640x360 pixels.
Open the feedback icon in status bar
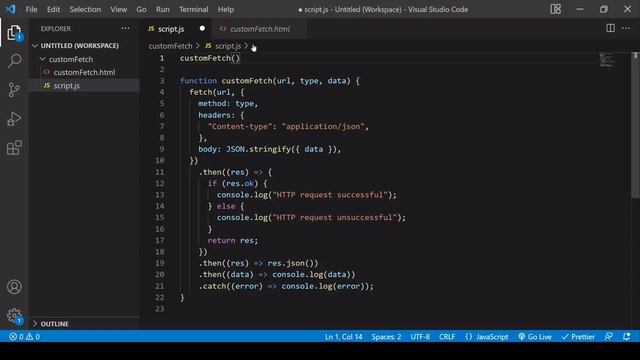pos(608,337)
